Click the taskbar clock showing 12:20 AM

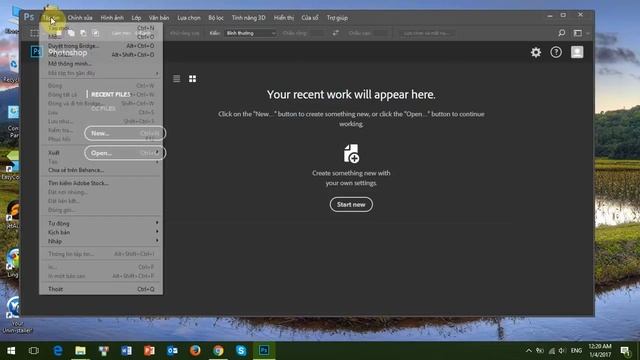(x=600, y=351)
